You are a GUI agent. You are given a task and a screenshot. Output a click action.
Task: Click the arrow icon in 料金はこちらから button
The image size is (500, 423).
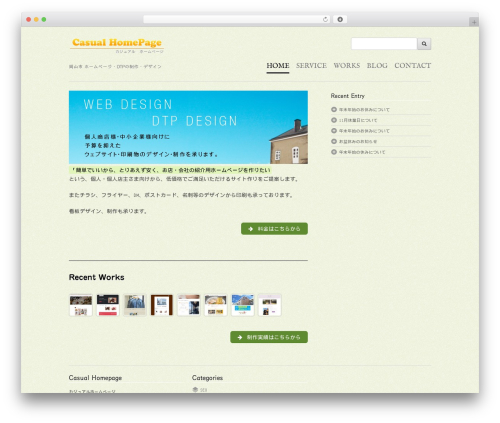(x=251, y=229)
